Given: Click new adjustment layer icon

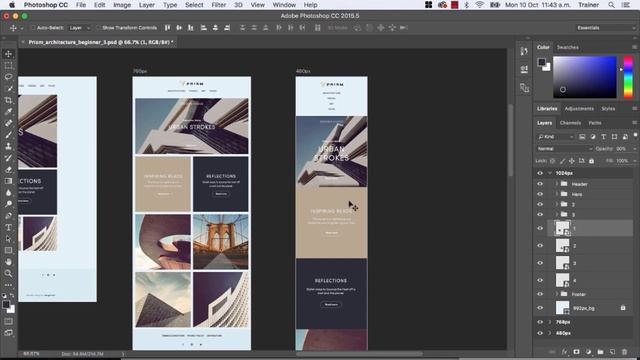Looking at the screenshot, I should tap(588, 351).
